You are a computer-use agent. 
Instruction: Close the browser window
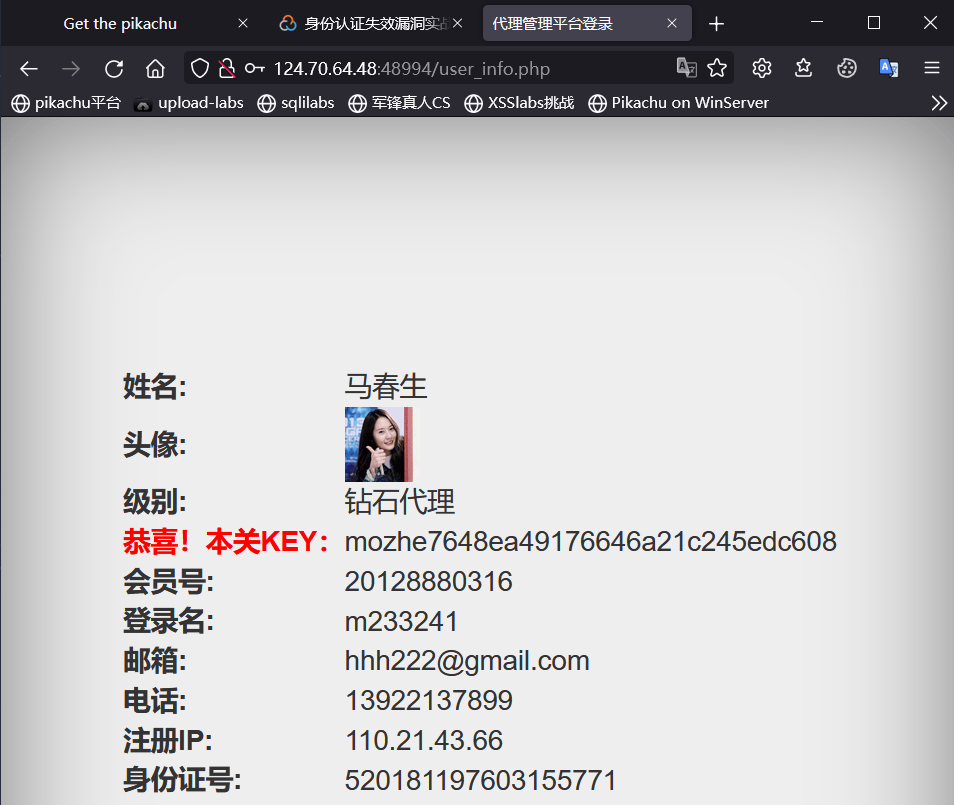(930, 23)
